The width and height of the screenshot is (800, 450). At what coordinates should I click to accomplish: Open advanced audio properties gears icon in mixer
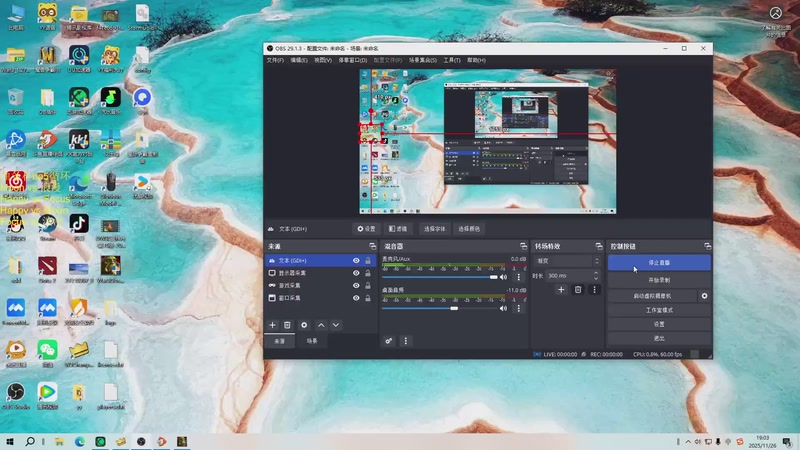(389, 341)
